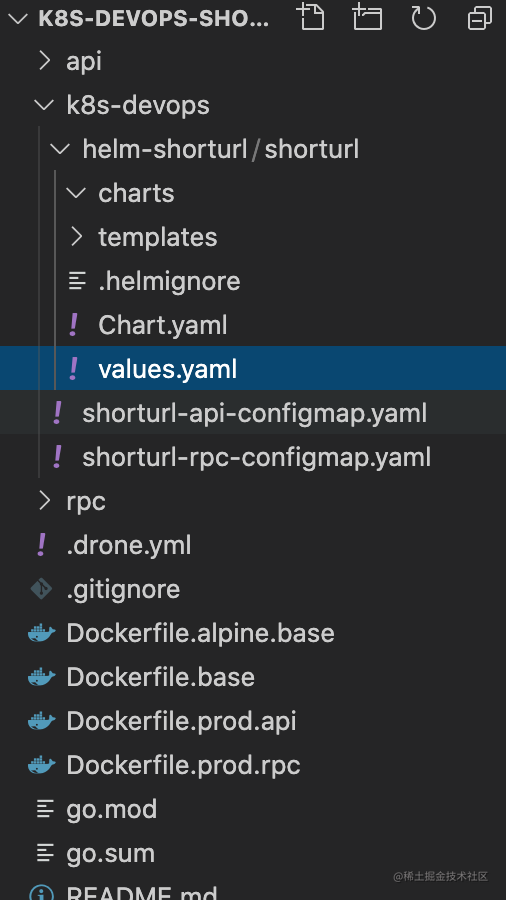Collapse all folders in explorer icon
The width and height of the screenshot is (506, 900).
pos(480,17)
